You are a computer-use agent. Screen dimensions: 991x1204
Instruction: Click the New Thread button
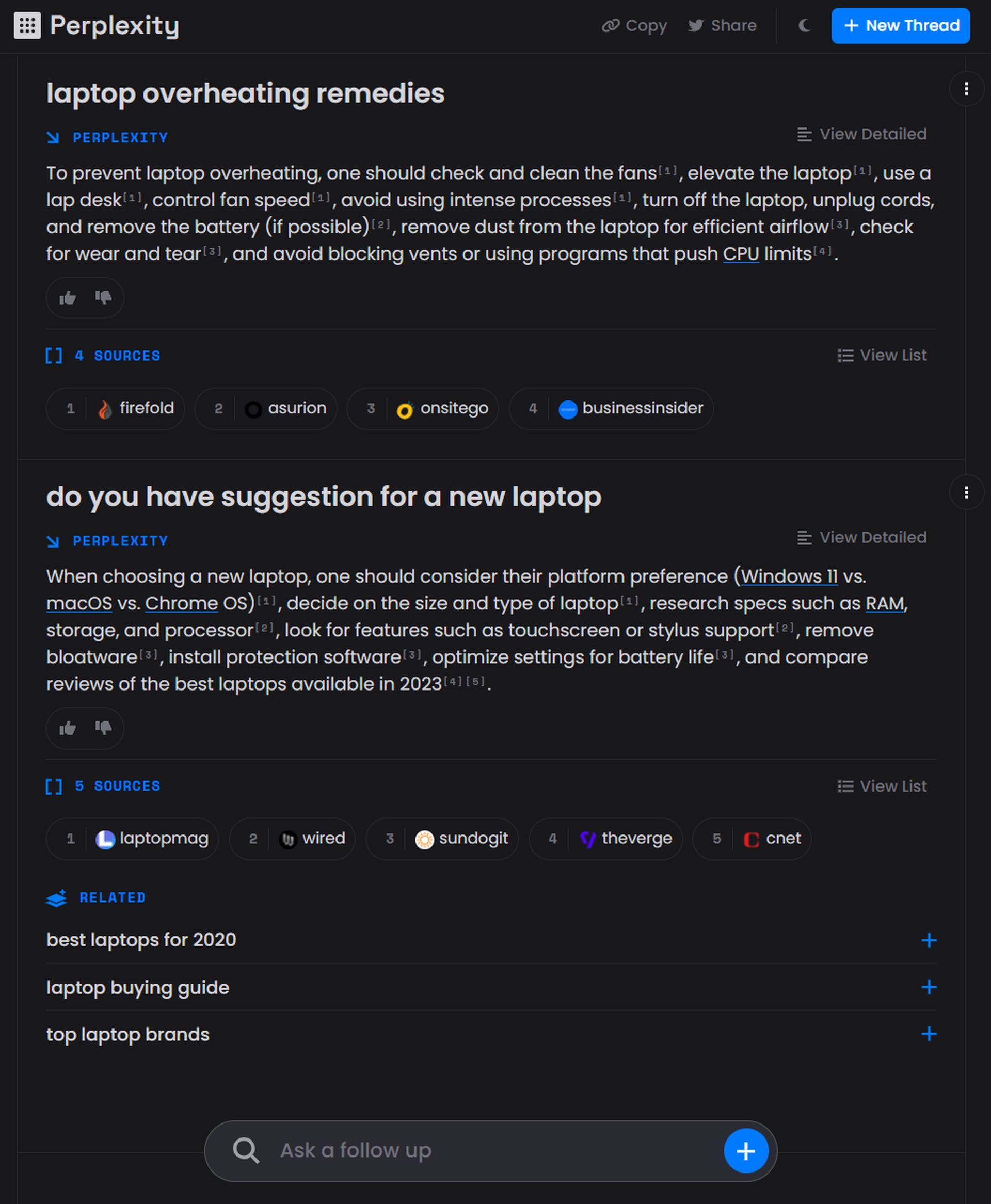900,25
